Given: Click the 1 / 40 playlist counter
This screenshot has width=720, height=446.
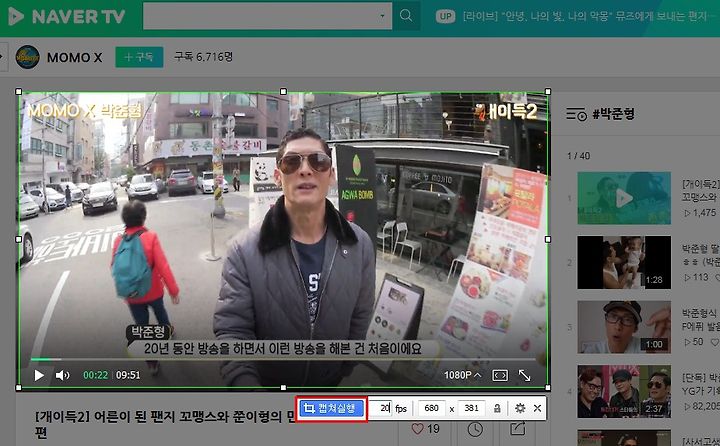Looking at the screenshot, I should pos(579,156).
